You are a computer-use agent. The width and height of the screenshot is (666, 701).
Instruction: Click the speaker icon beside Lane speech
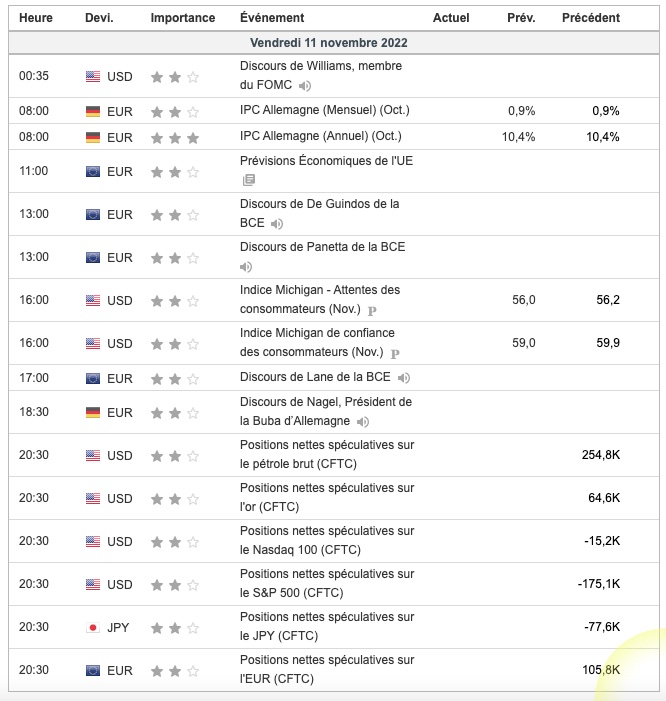tap(403, 378)
